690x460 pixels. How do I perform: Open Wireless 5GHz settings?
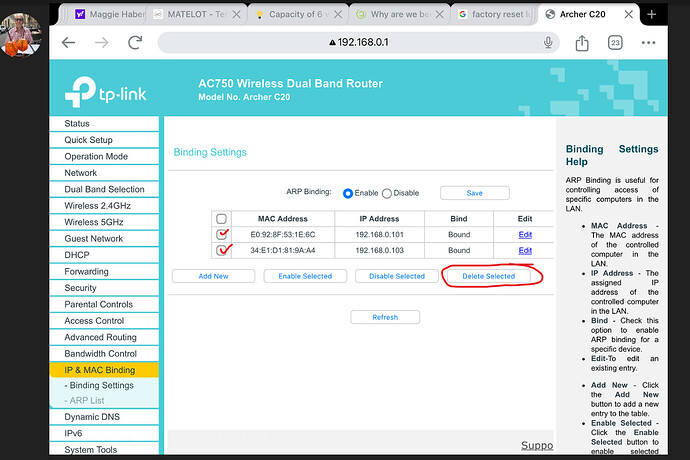pyautogui.click(x=104, y=222)
